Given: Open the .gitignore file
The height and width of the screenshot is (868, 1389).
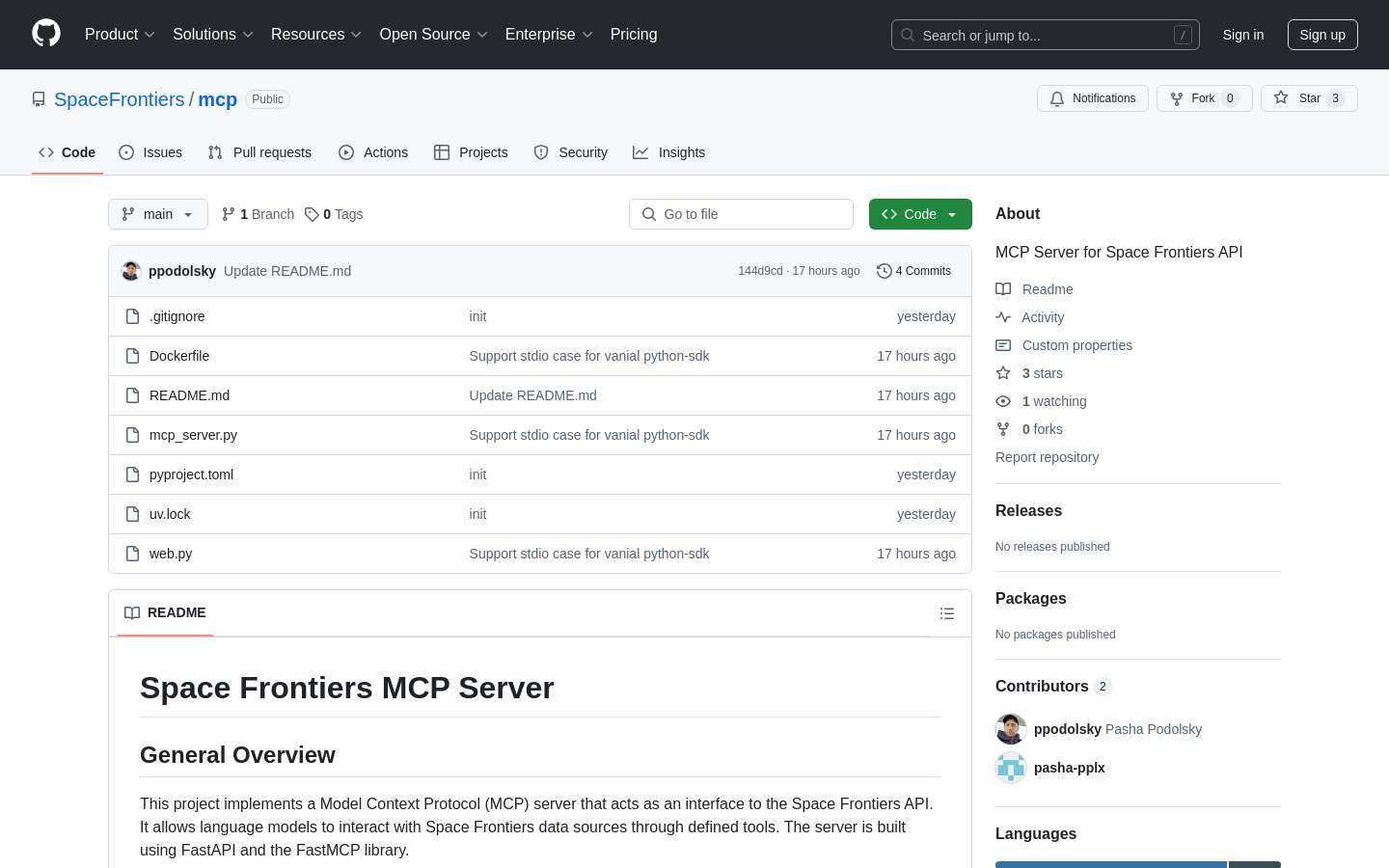Looking at the screenshot, I should 177,316.
